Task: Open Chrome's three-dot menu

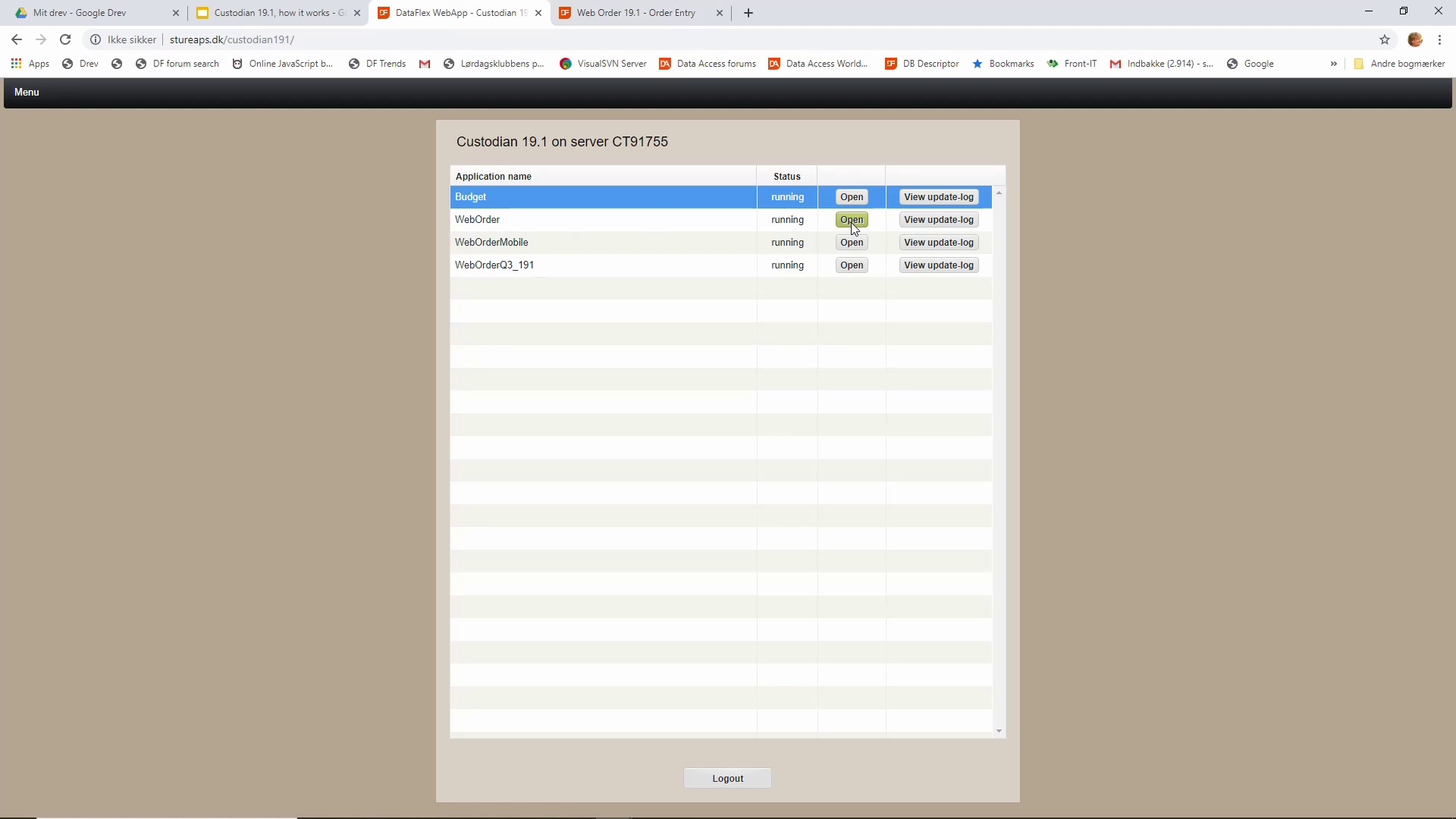Action: [x=1439, y=39]
